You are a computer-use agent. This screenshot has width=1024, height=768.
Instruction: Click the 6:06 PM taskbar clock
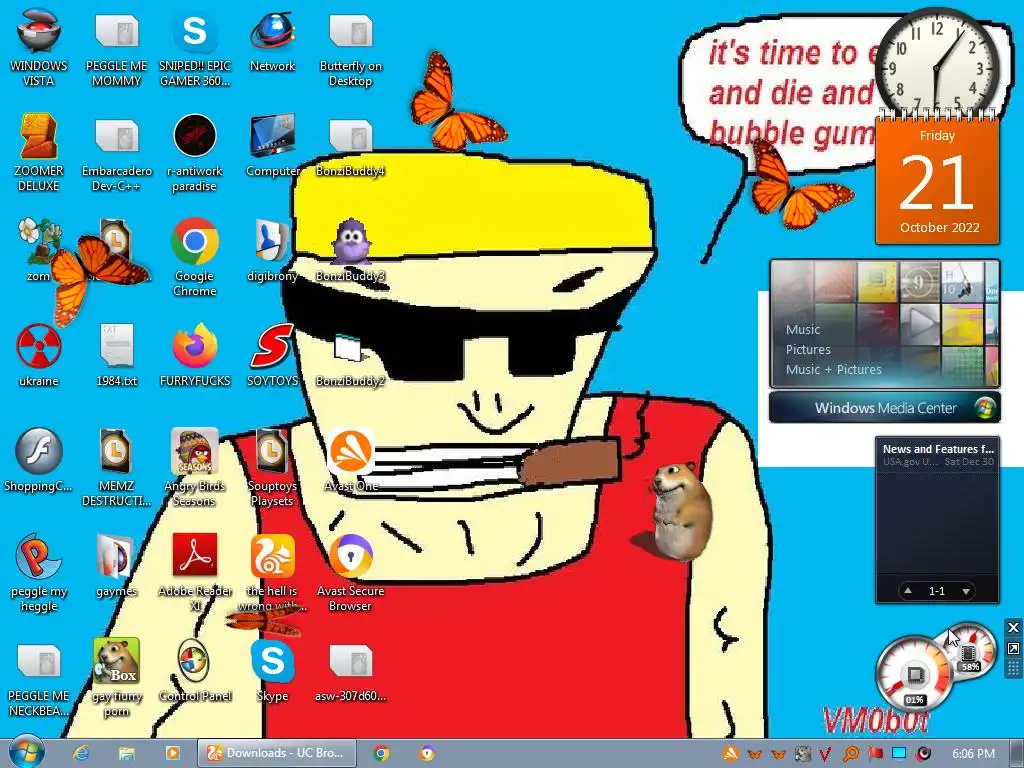coord(974,754)
